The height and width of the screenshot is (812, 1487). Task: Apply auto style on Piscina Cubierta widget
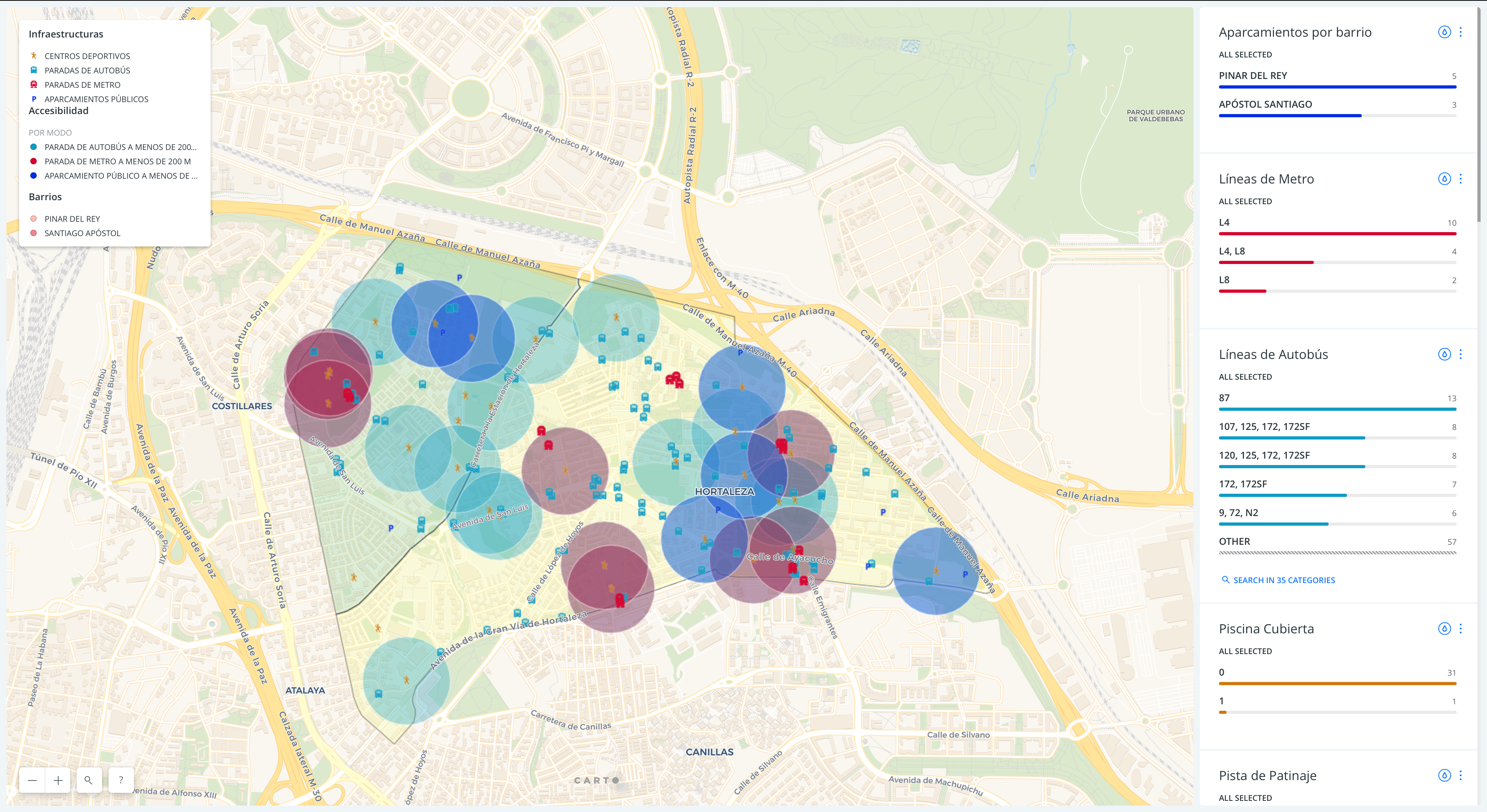click(1444, 629)
